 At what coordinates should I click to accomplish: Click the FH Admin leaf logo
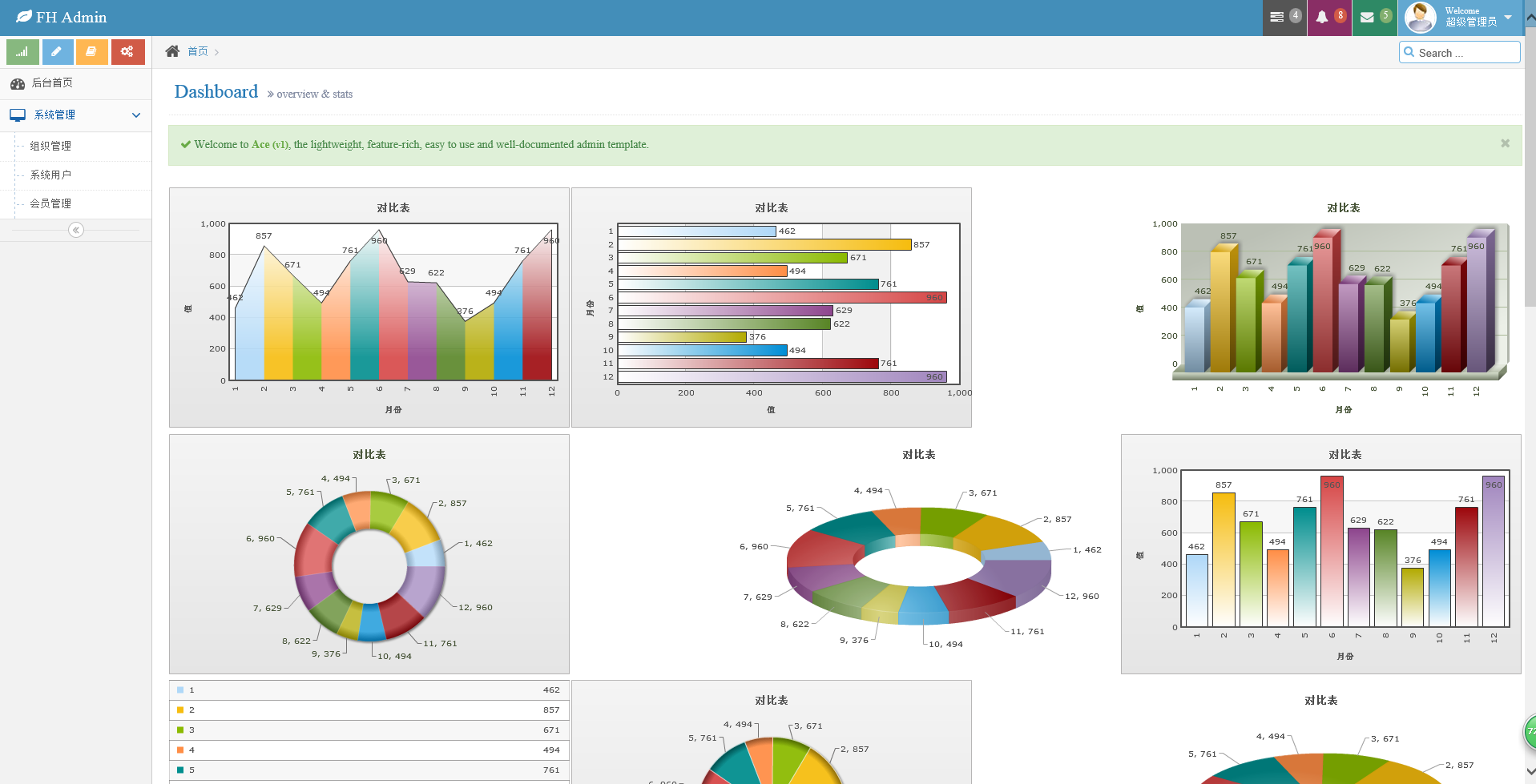point(24,17)
